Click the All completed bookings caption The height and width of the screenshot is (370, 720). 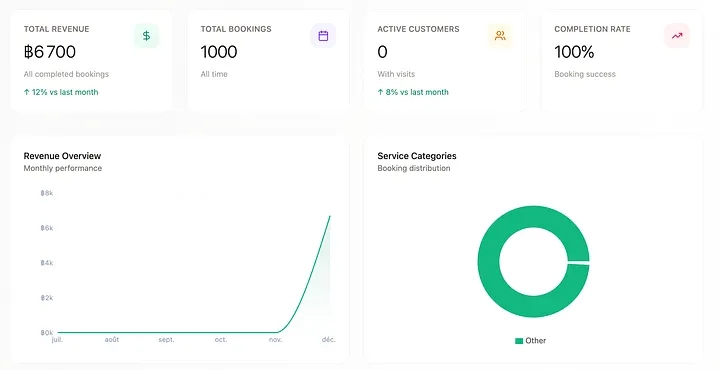pyautogui.click(x=66, y=74)
